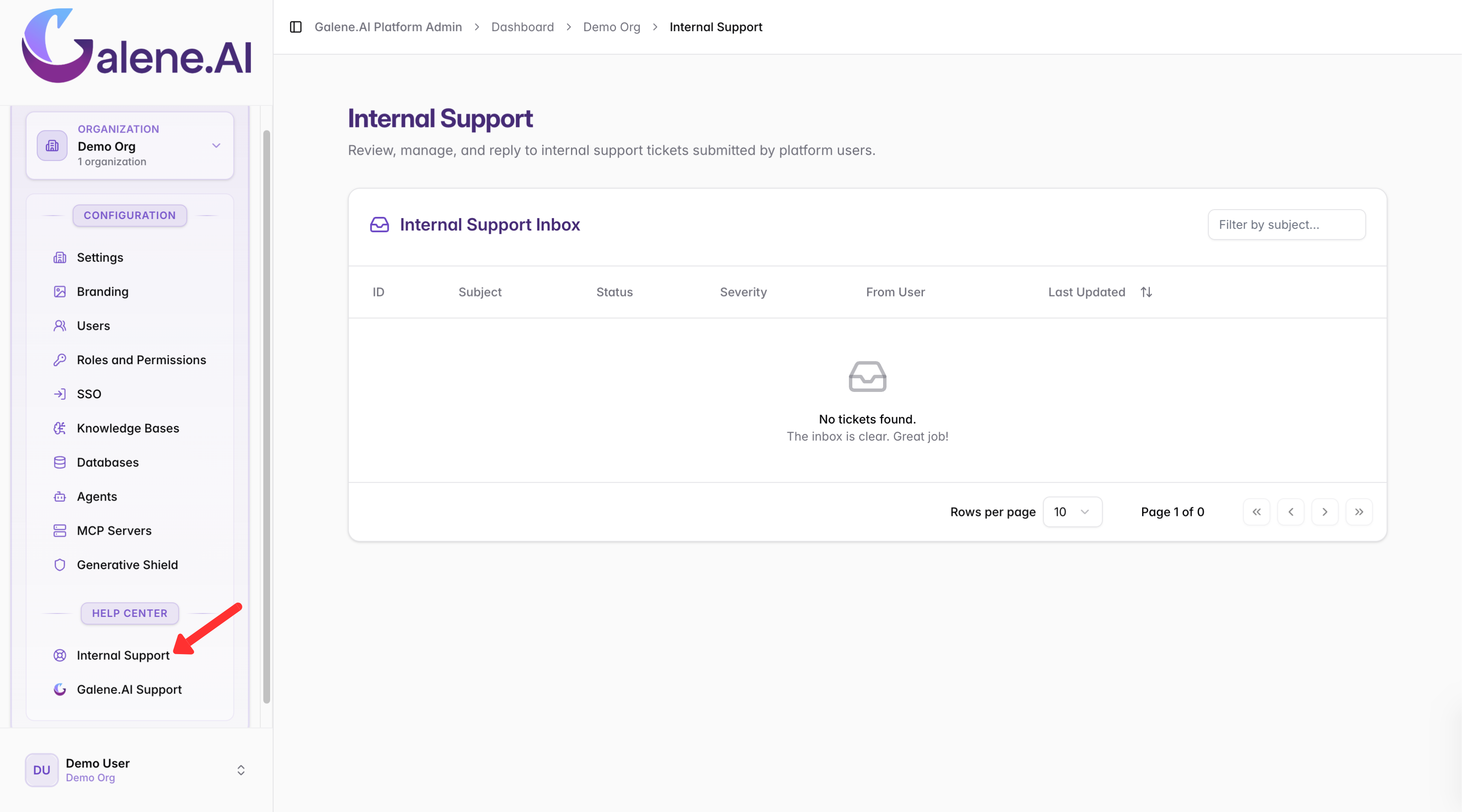
Task: Click Internal Support breadcrumb
Action: pos(715,27)
